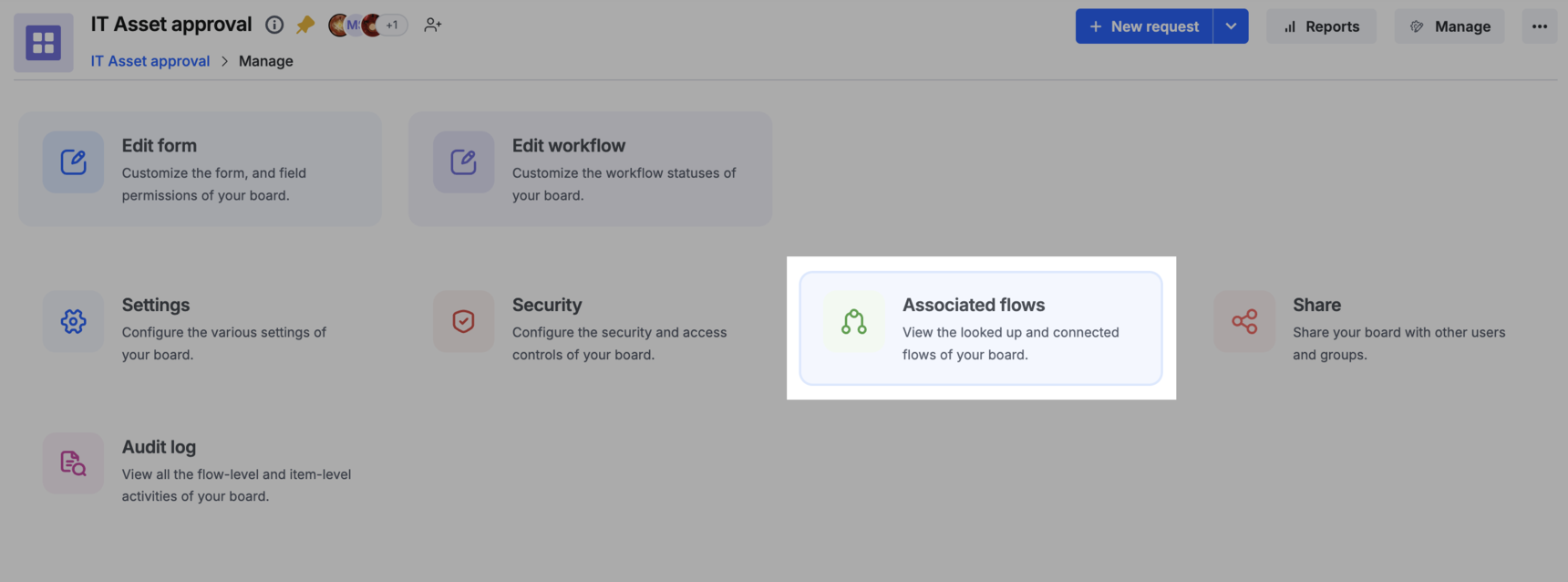This screenshot has height=582, width=1568.
Task: Select the Audit log card title
Action: (159, 447)
